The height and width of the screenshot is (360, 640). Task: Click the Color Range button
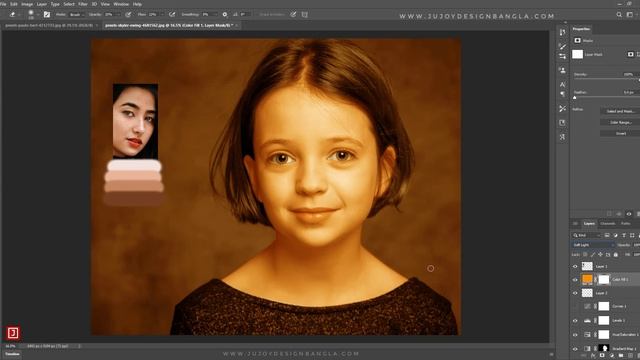click(620, 122)
